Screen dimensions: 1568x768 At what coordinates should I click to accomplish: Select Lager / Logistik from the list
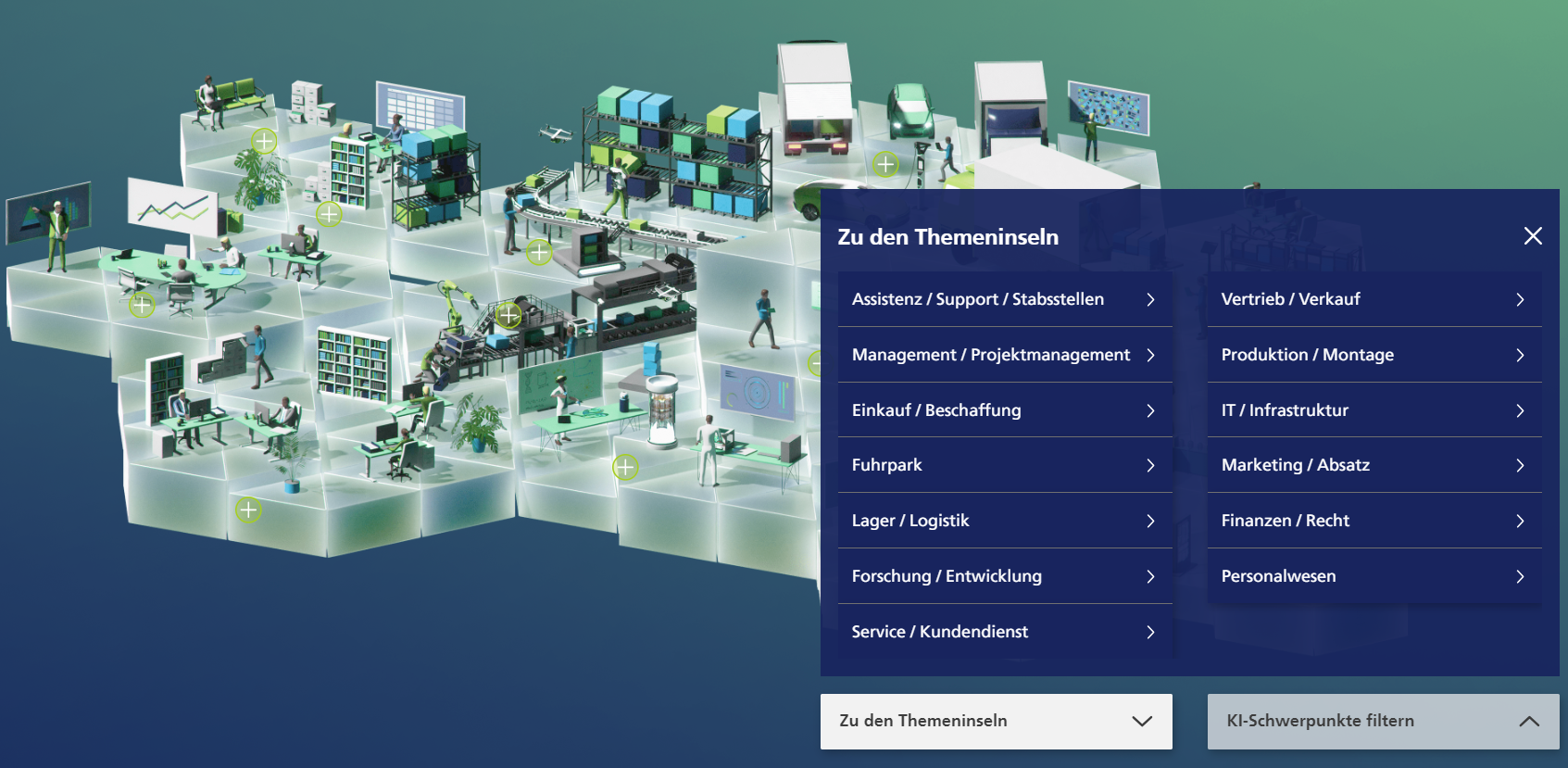(910, 521)
